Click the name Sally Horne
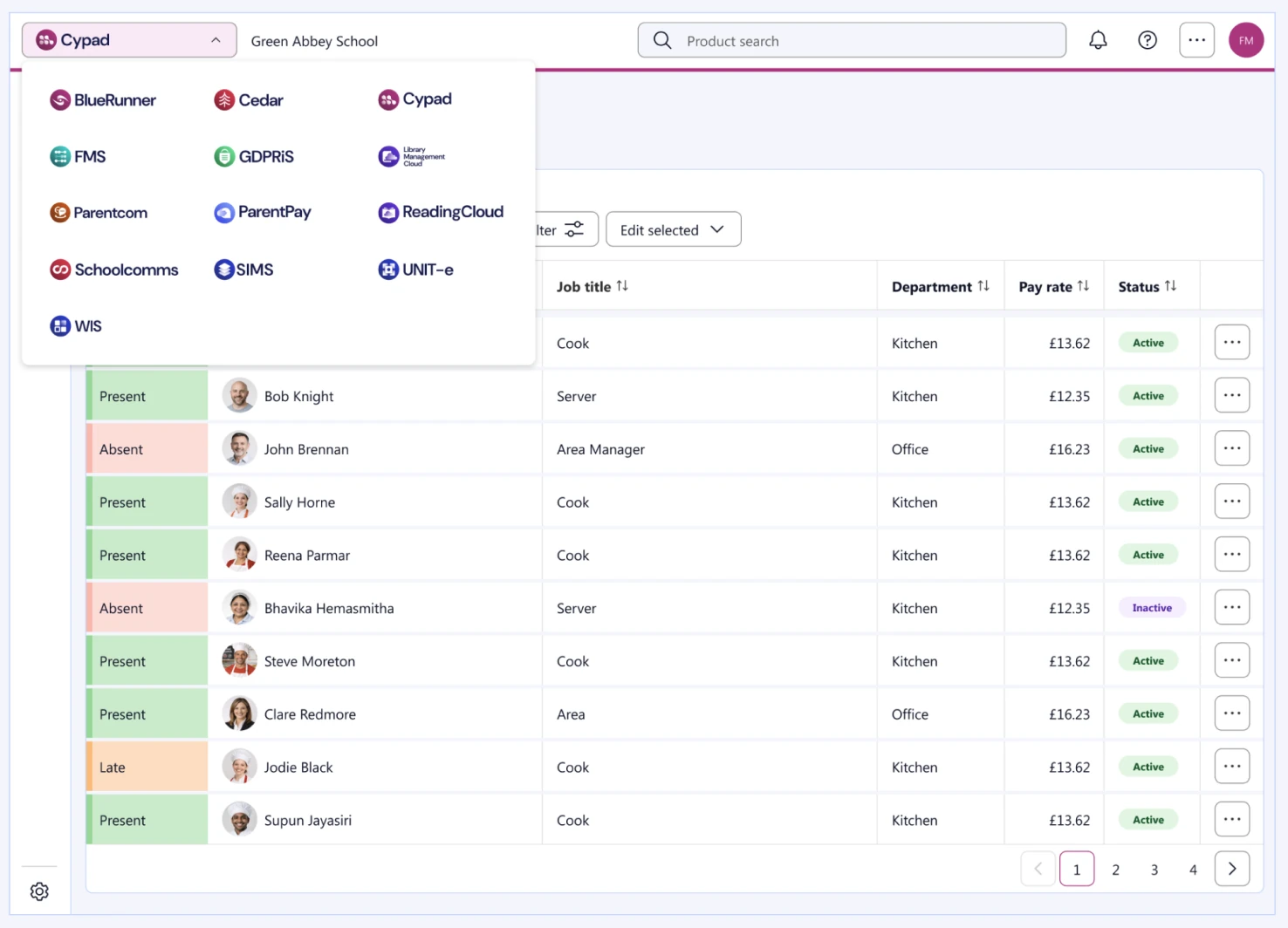The width and height of the screenshot is (1288, 928). pos(299,502)
